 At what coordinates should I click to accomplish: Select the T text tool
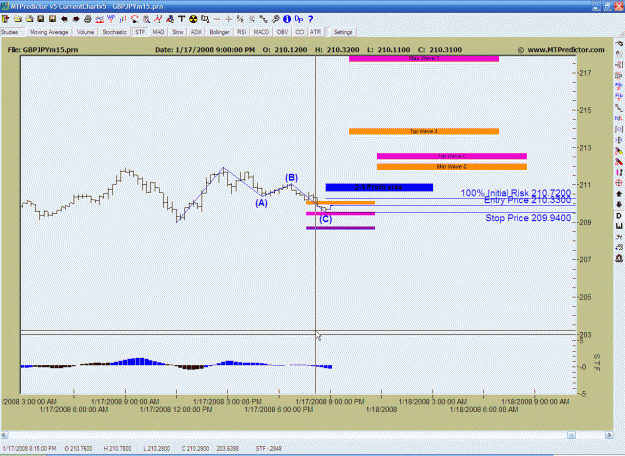pyautogui.click(x=181, y=19)
